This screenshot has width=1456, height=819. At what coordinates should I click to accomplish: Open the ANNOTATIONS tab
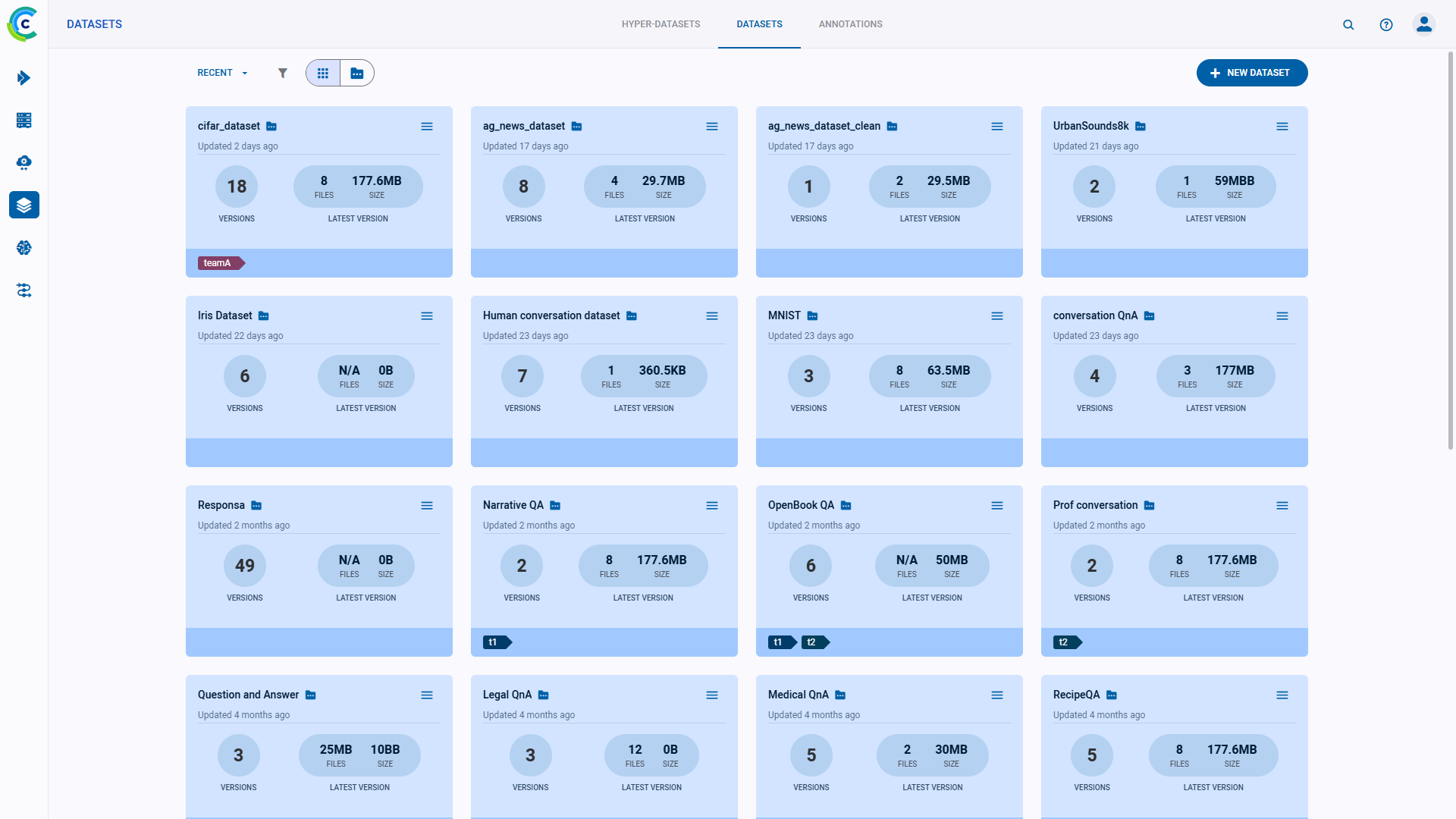coord(850,24)
